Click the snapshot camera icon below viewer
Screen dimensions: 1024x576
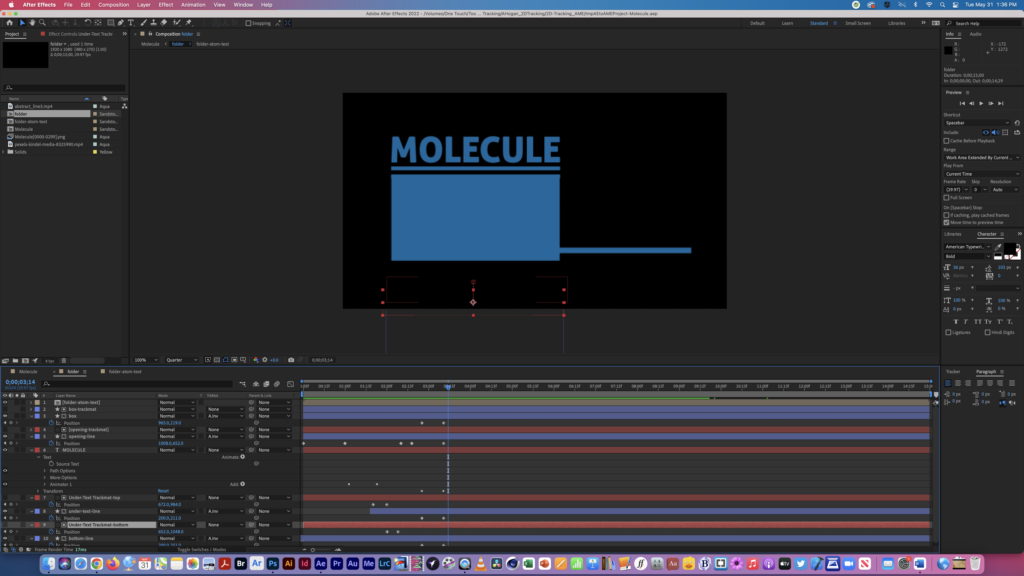coord(291,360)
